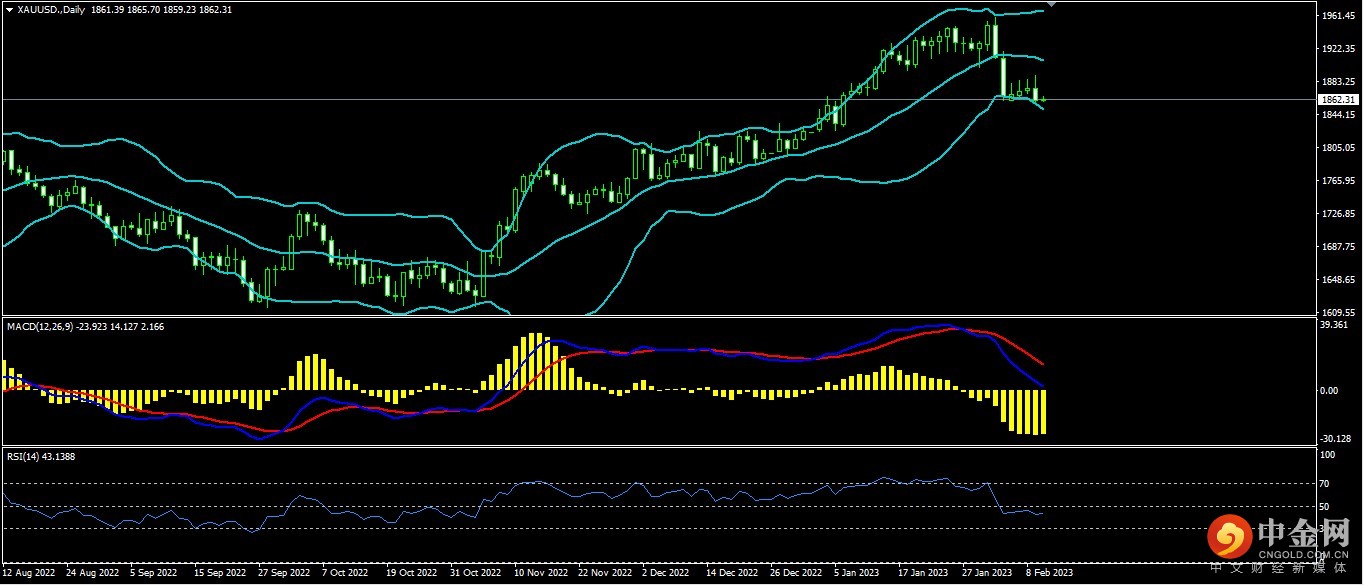
Task: Click the RSI 50 level label
Action: [x=1327, y=507]
